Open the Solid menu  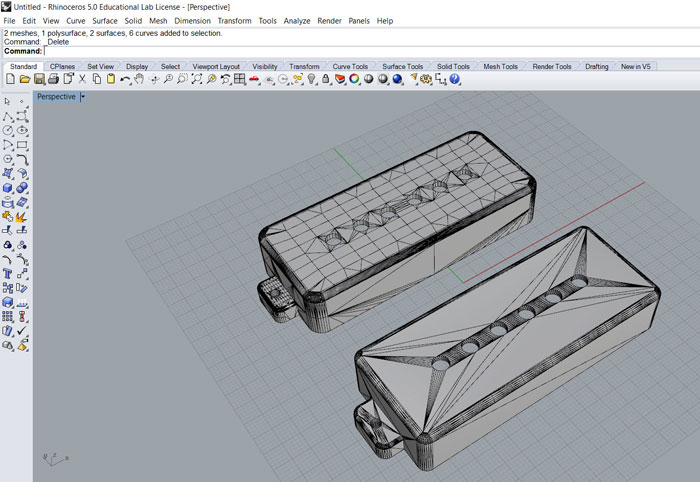133,21
